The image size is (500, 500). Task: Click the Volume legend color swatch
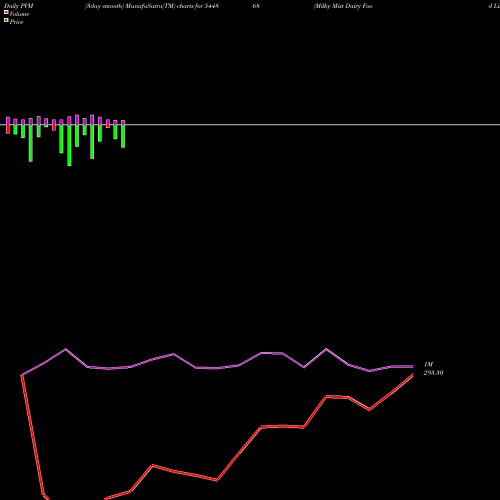click(x=6, y=12)
